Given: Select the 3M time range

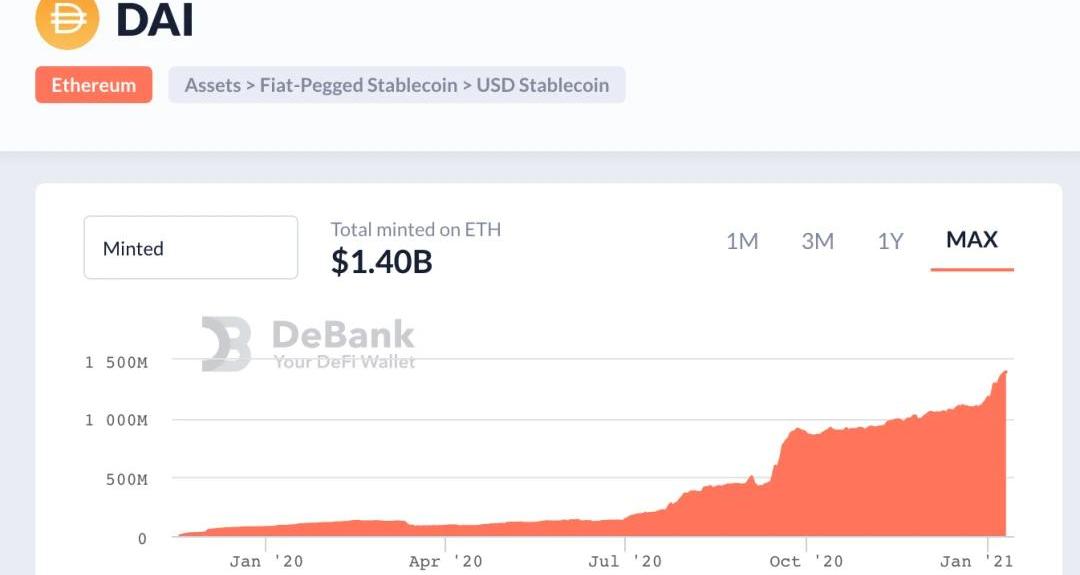Looking at the screenshot, I should [817, 241].
